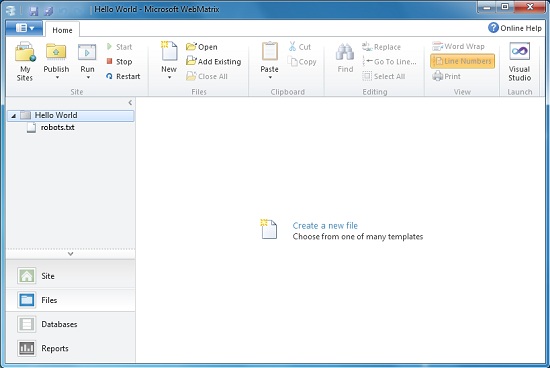The height and width of the screenshot is (368, 550).
Task: Switch to the Reports workspace
Action: (x=71, y=348)
